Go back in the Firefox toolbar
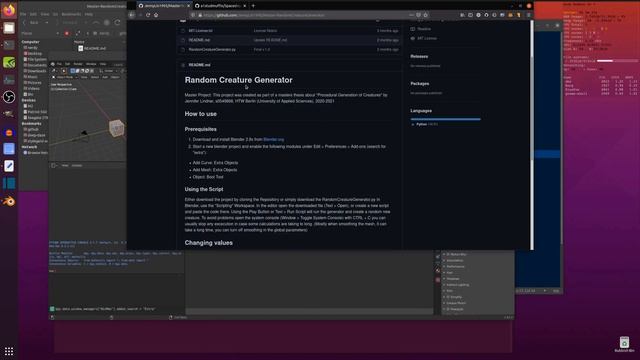 (x=131, y=15)
